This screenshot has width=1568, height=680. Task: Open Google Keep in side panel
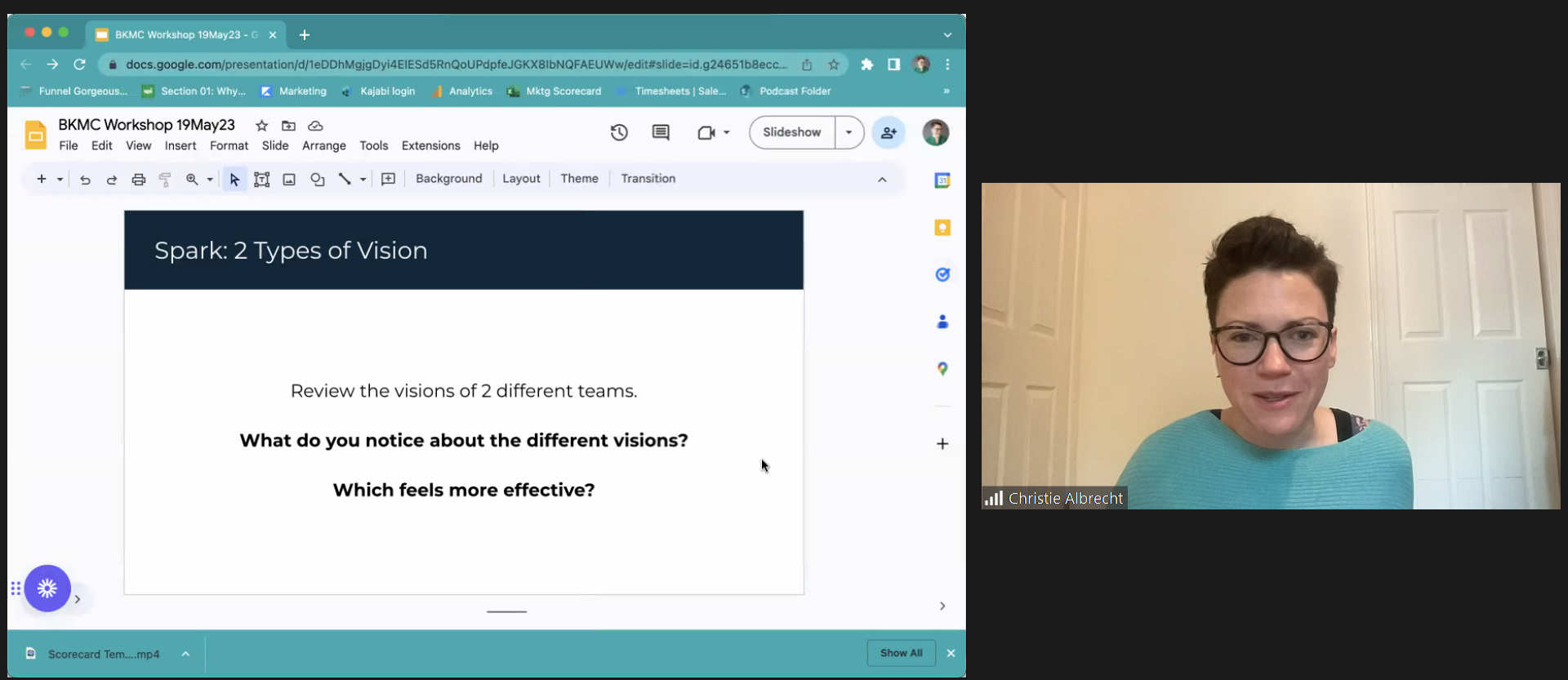[942, 228]
